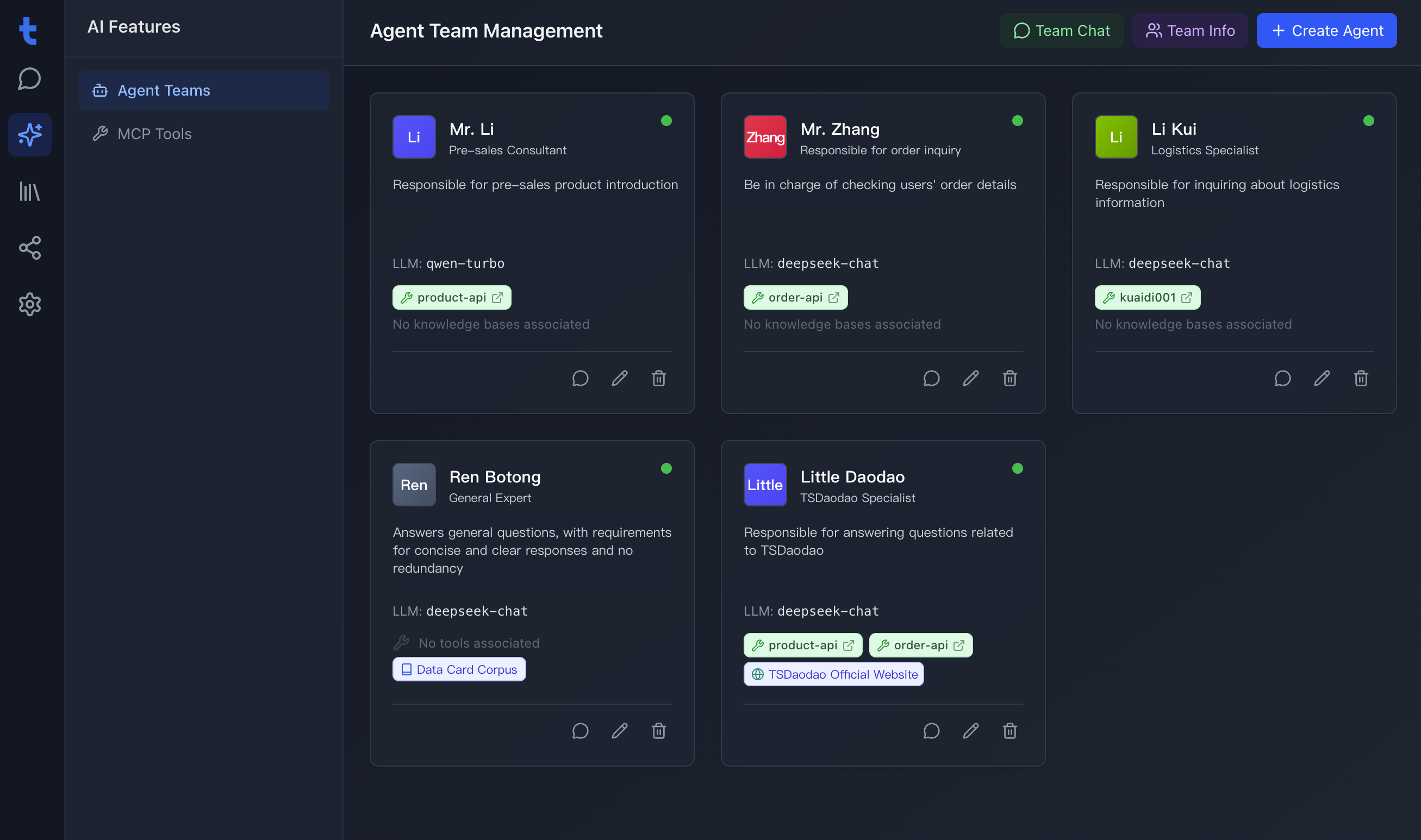
Task: Select the AI sparkle icon in sidebar
Action: [x=29, y=135]
